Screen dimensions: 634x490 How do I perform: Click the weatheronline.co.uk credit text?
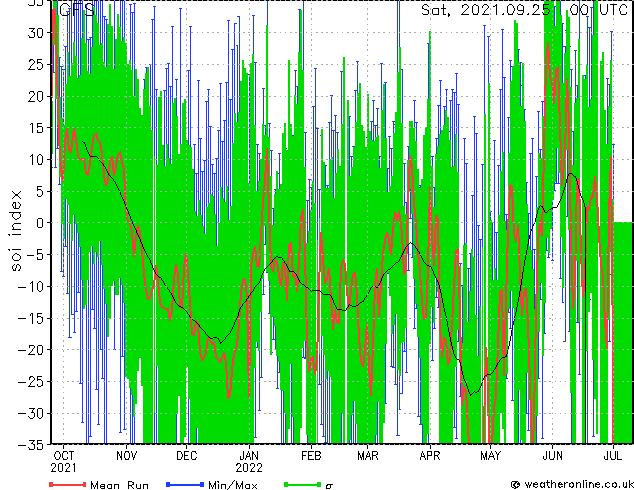coord(579,484)
